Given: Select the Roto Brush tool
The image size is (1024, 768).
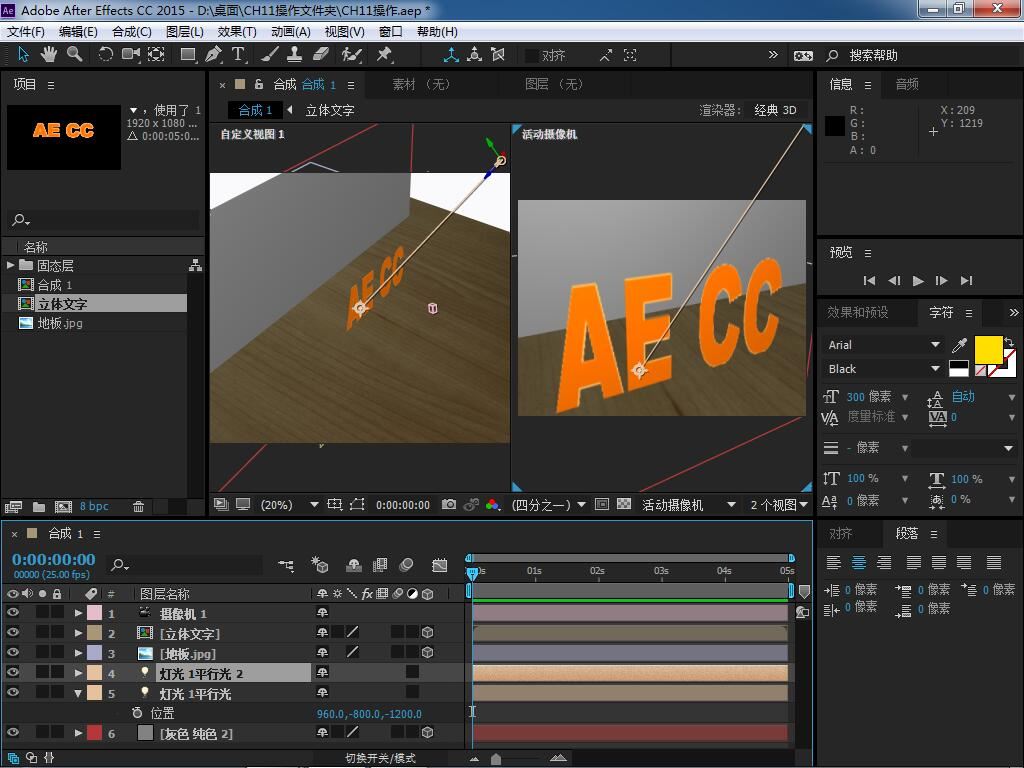Looking at the screenshot, I should click(x=351, y=55).
